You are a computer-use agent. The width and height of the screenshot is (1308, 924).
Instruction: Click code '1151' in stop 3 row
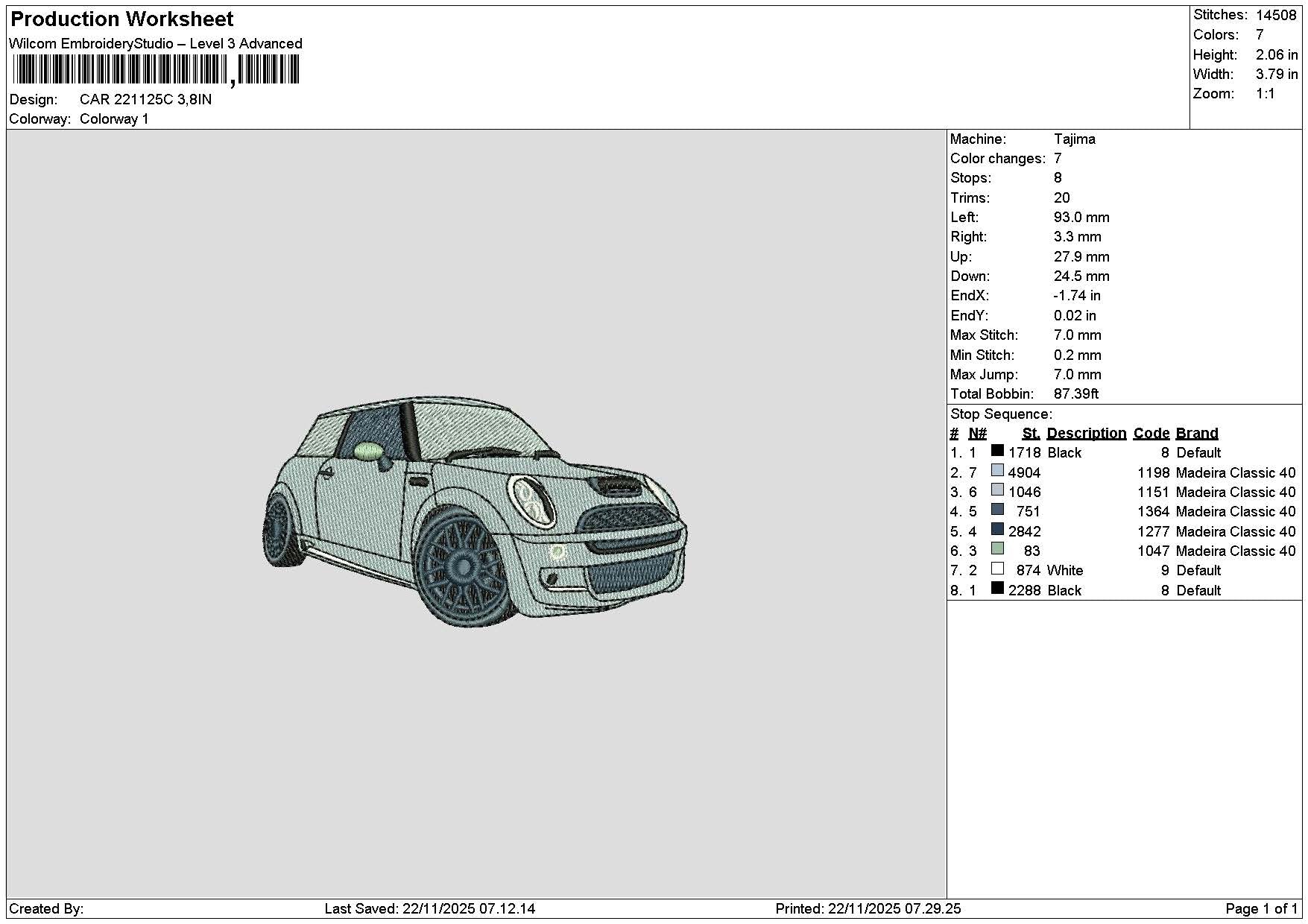click(1153, 493)
